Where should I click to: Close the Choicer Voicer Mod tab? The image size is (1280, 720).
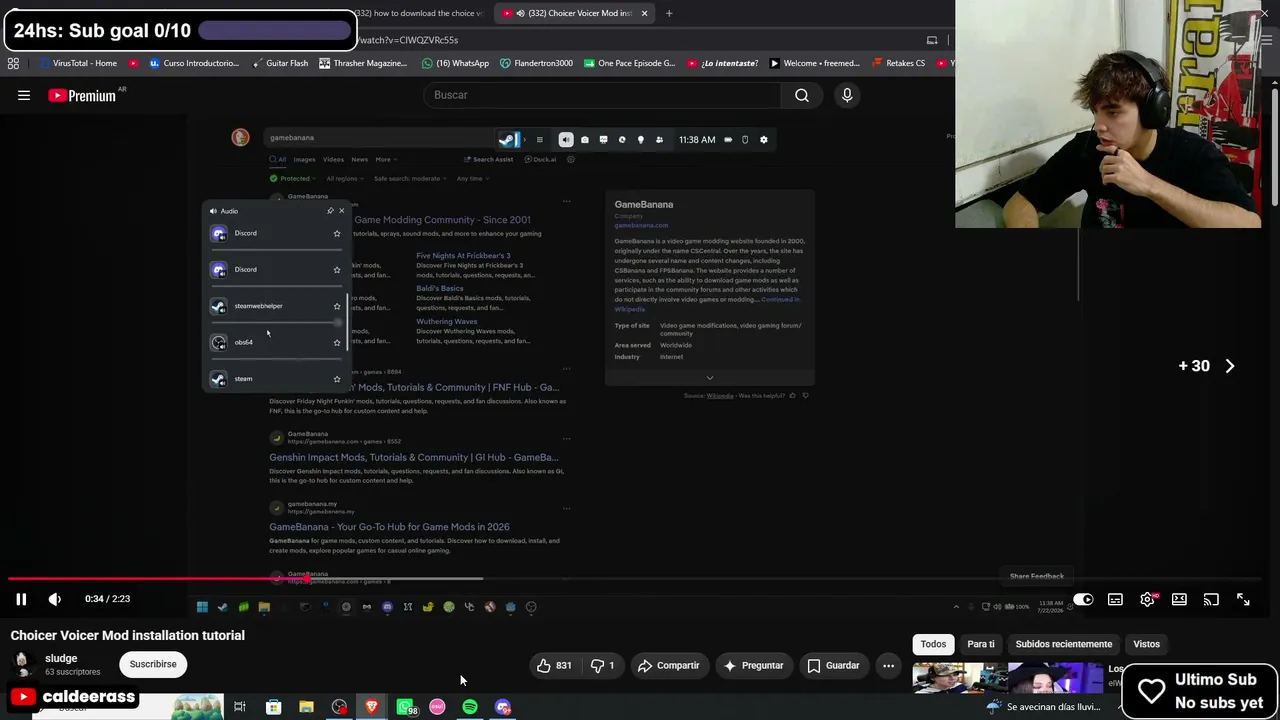[x=644, y=13]
